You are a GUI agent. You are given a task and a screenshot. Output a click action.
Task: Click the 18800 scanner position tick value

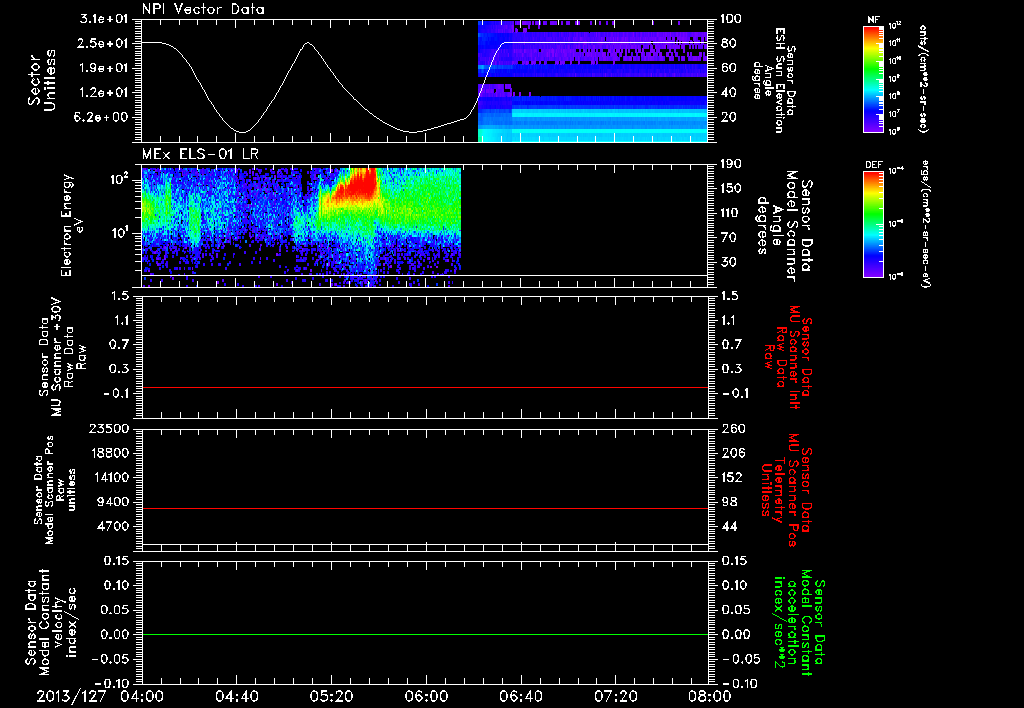110,453
